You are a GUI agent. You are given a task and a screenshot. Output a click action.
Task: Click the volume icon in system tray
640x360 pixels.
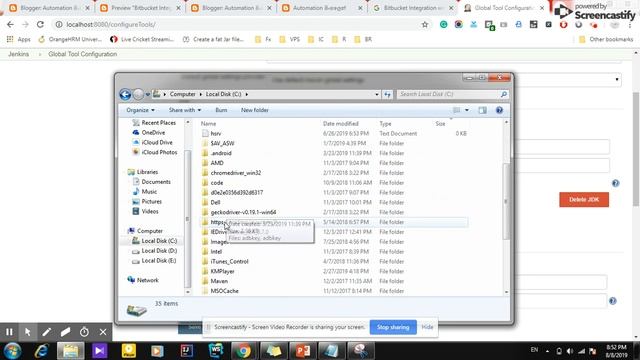(570, 351)
